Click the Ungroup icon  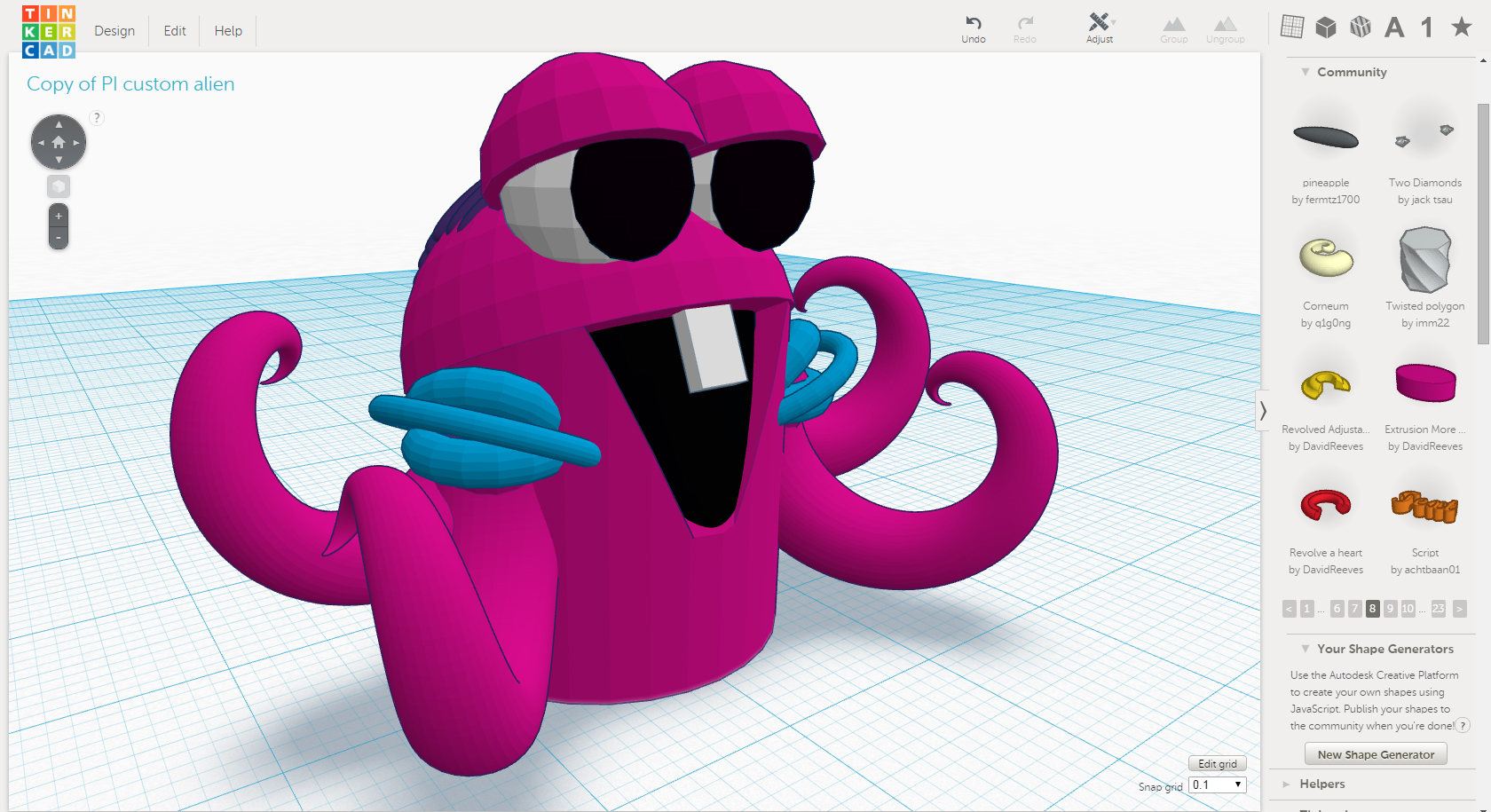click(x=1226, y=28)
